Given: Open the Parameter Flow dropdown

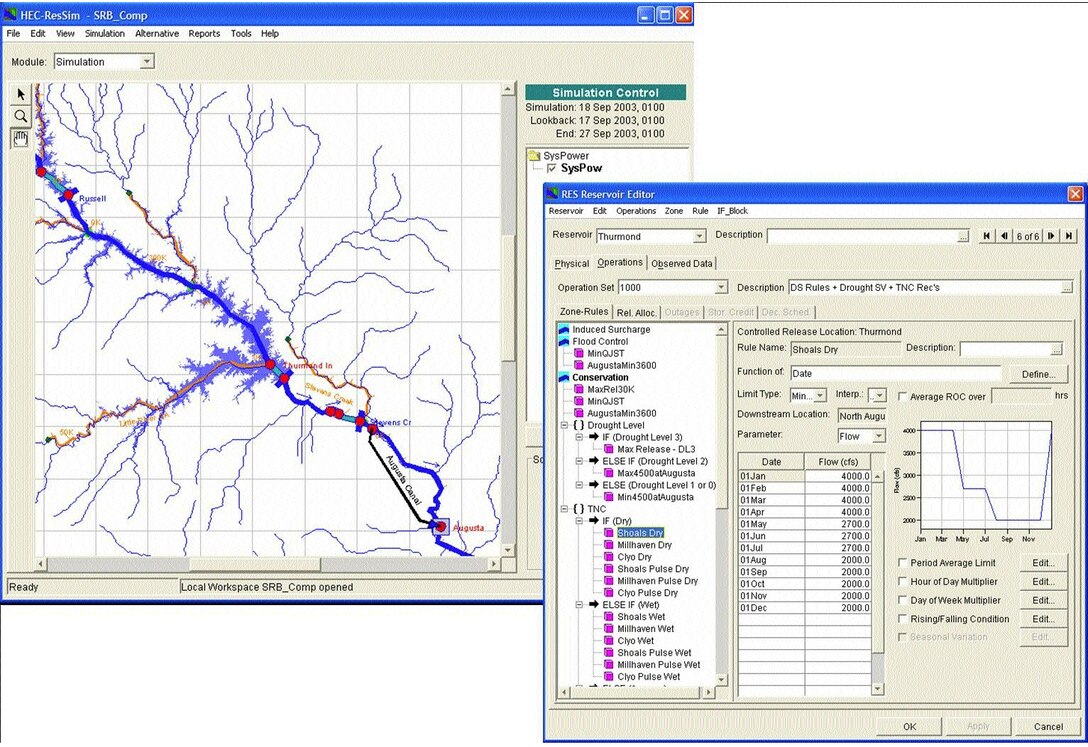Looking at the screenshot, I should [878, 436].
